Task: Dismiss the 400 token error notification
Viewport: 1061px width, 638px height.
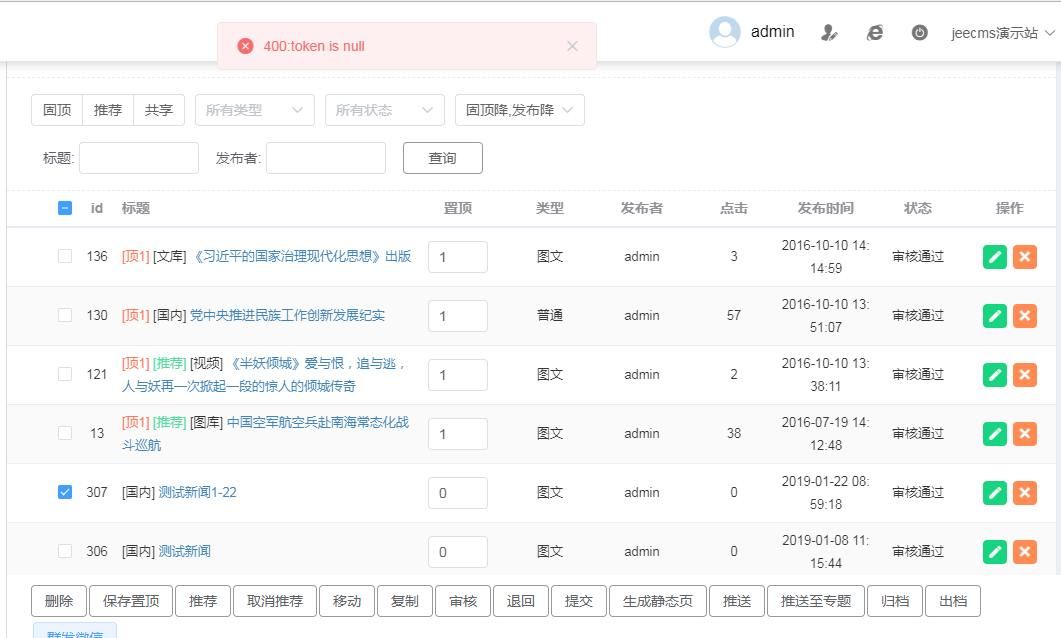Action: click(x=572, y=46)
